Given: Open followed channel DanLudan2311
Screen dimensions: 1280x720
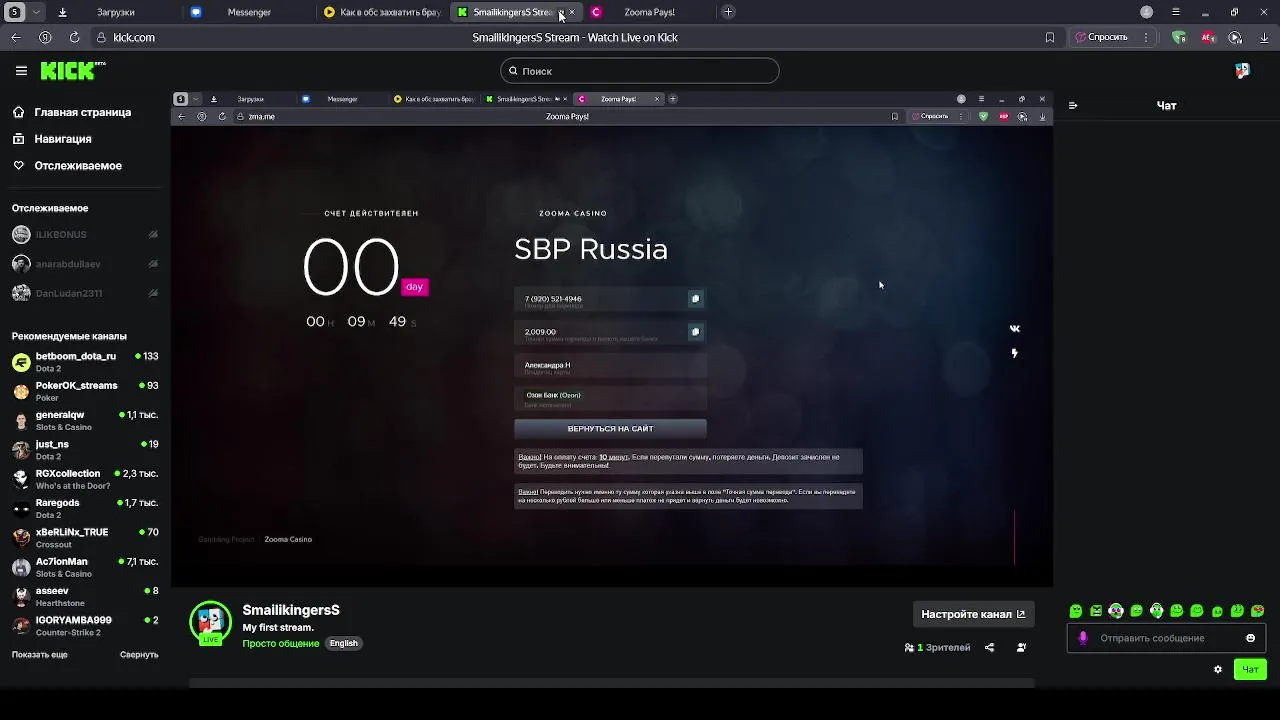Looking at the screenshot, I should (x=85, y=293).
